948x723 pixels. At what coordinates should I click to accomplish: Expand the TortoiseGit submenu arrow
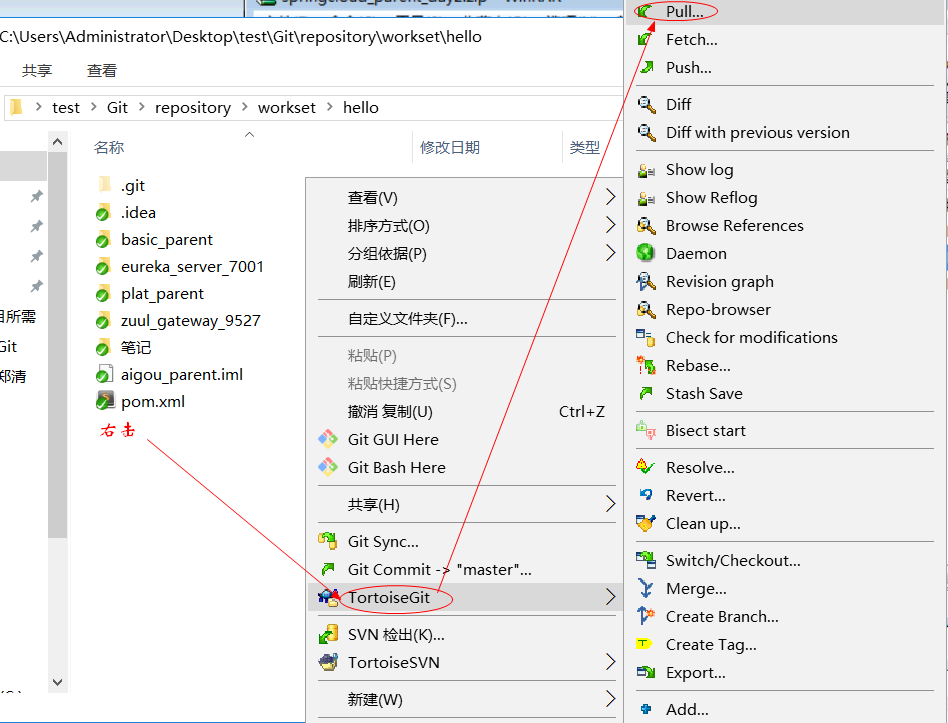click(x=610, y=597)
